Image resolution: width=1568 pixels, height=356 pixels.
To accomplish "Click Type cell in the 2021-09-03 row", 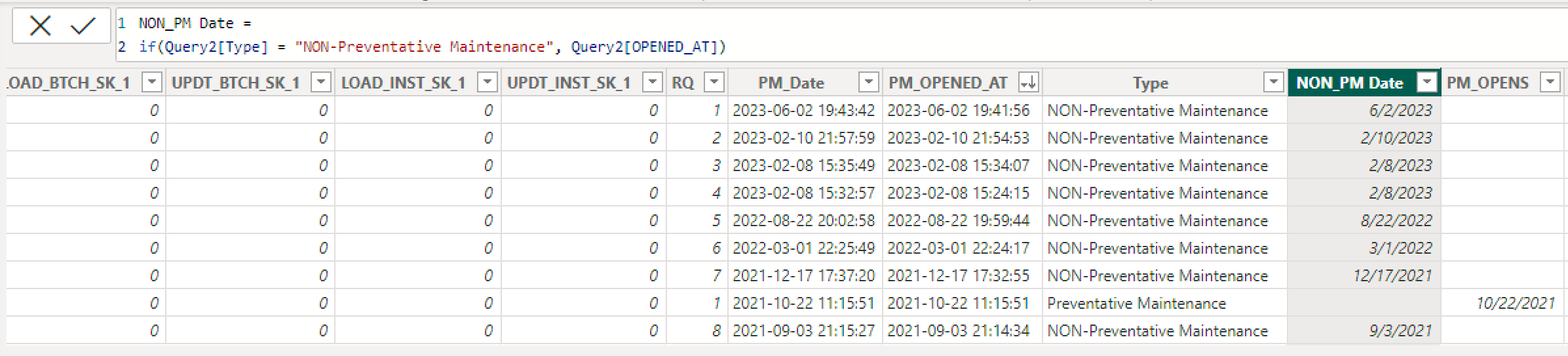I will click(1165, 331).
